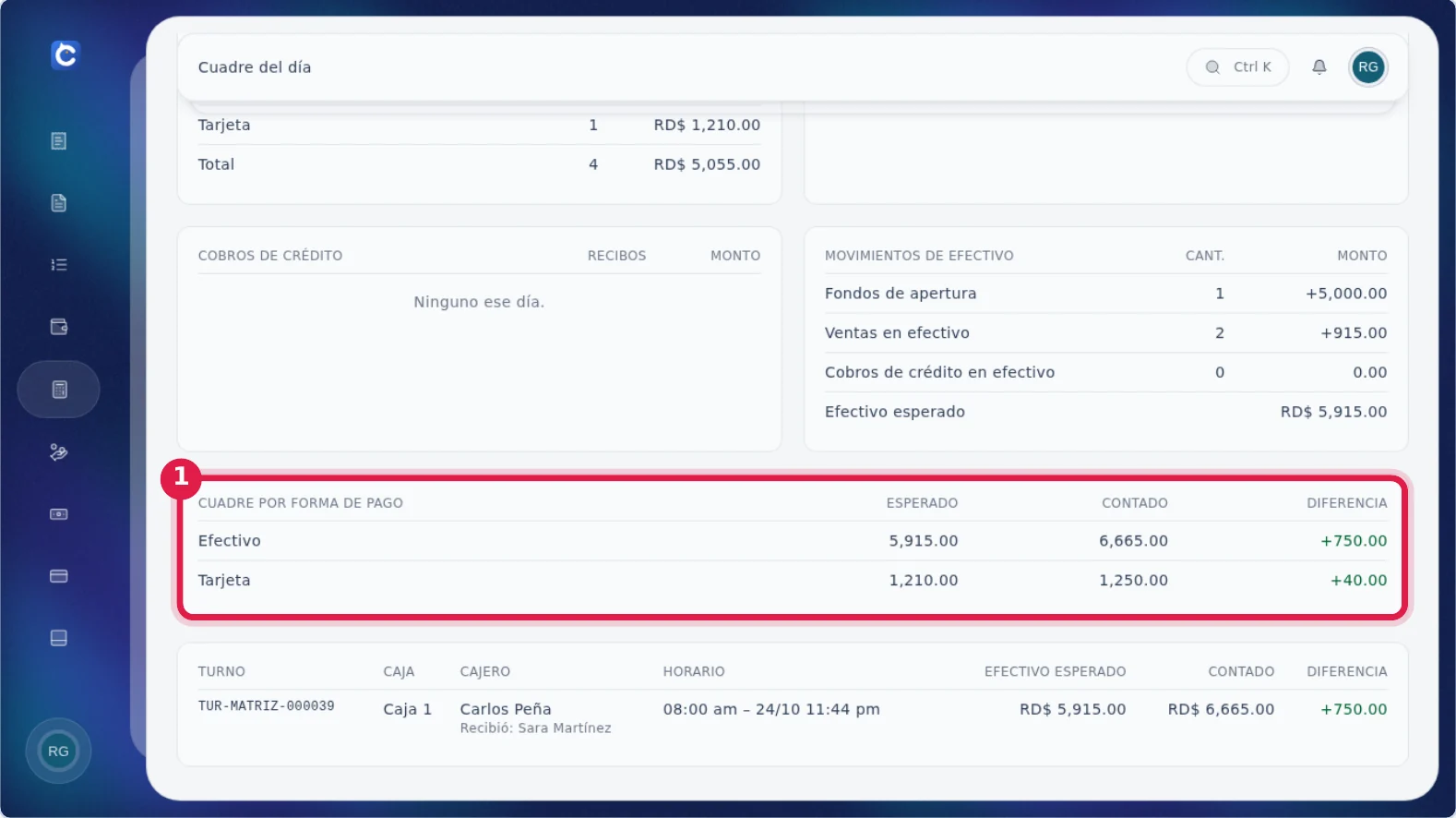Open the numbered list icon in sidebar
The image size is (1456, 818).
tap(59, 265)
